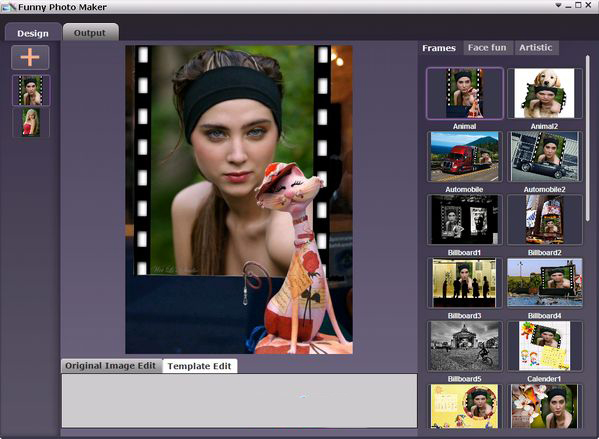The image size is (599, 439).
Task: Open the Original Image Edit tab
Action: tap(111, 366)
